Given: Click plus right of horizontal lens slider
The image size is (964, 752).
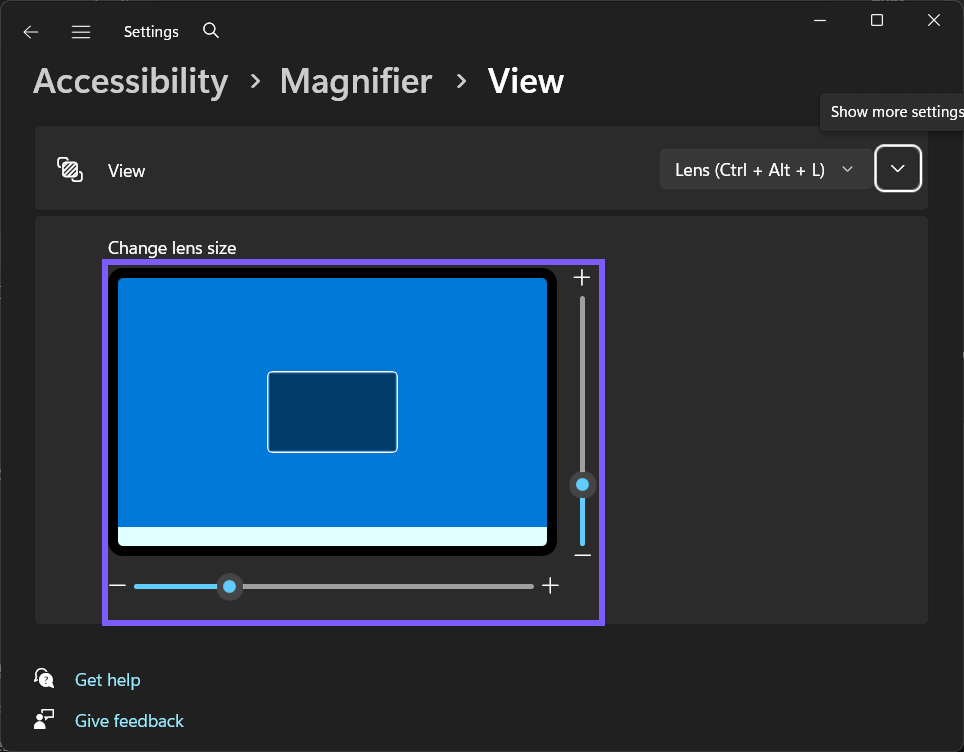Looking at the screenshot, I should pyautogui.click(x=550, y=585).
